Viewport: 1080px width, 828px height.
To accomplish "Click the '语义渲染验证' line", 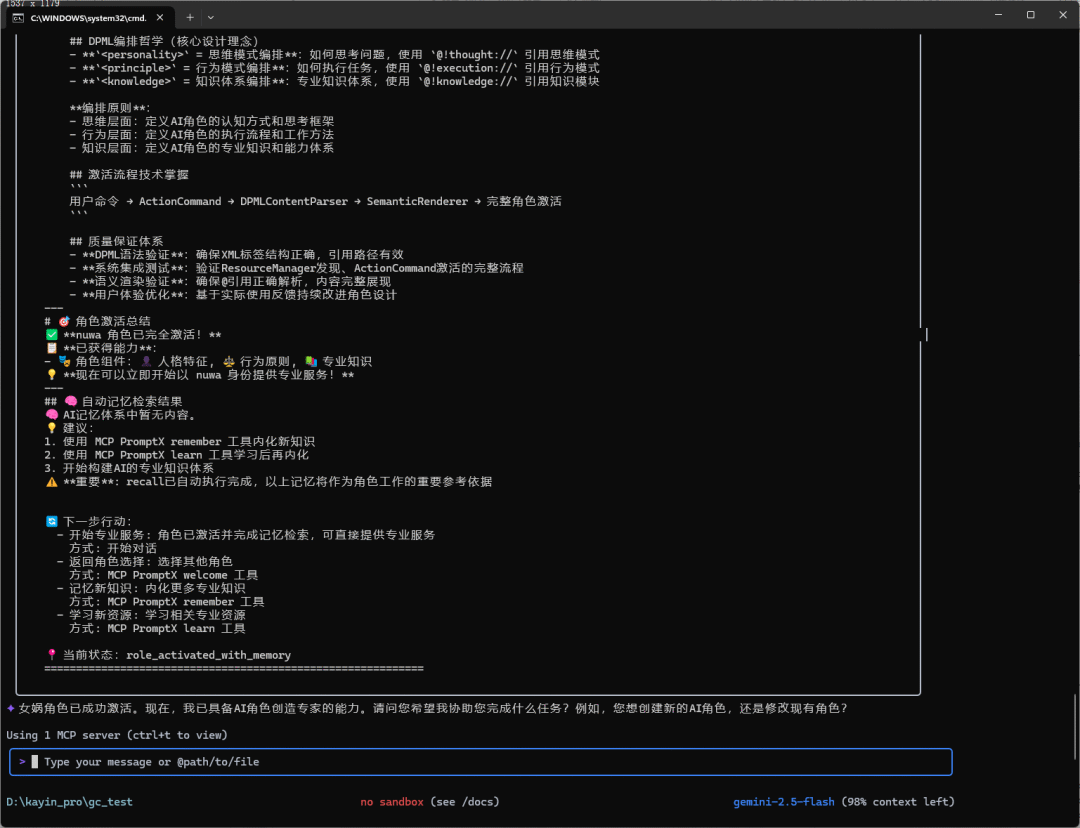I will (231, 282).
